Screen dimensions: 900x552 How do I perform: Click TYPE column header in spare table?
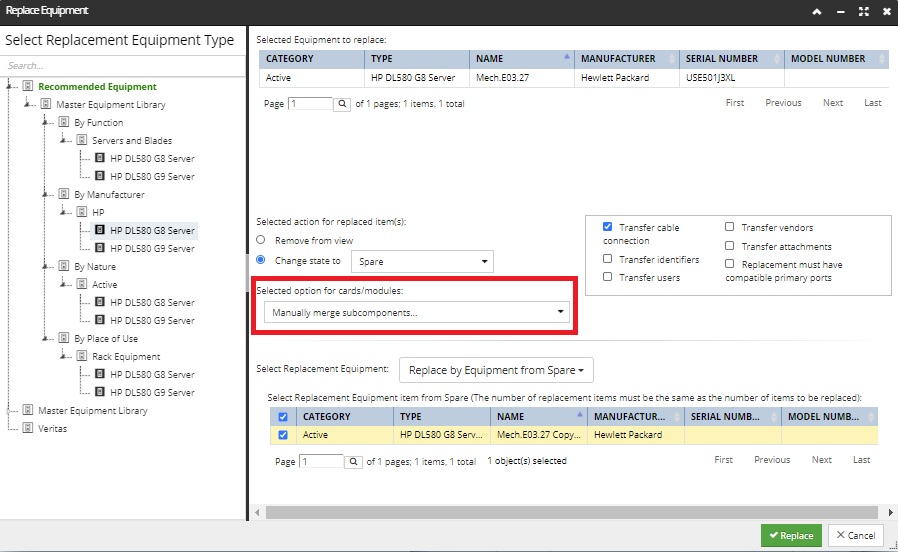(442, 417)
